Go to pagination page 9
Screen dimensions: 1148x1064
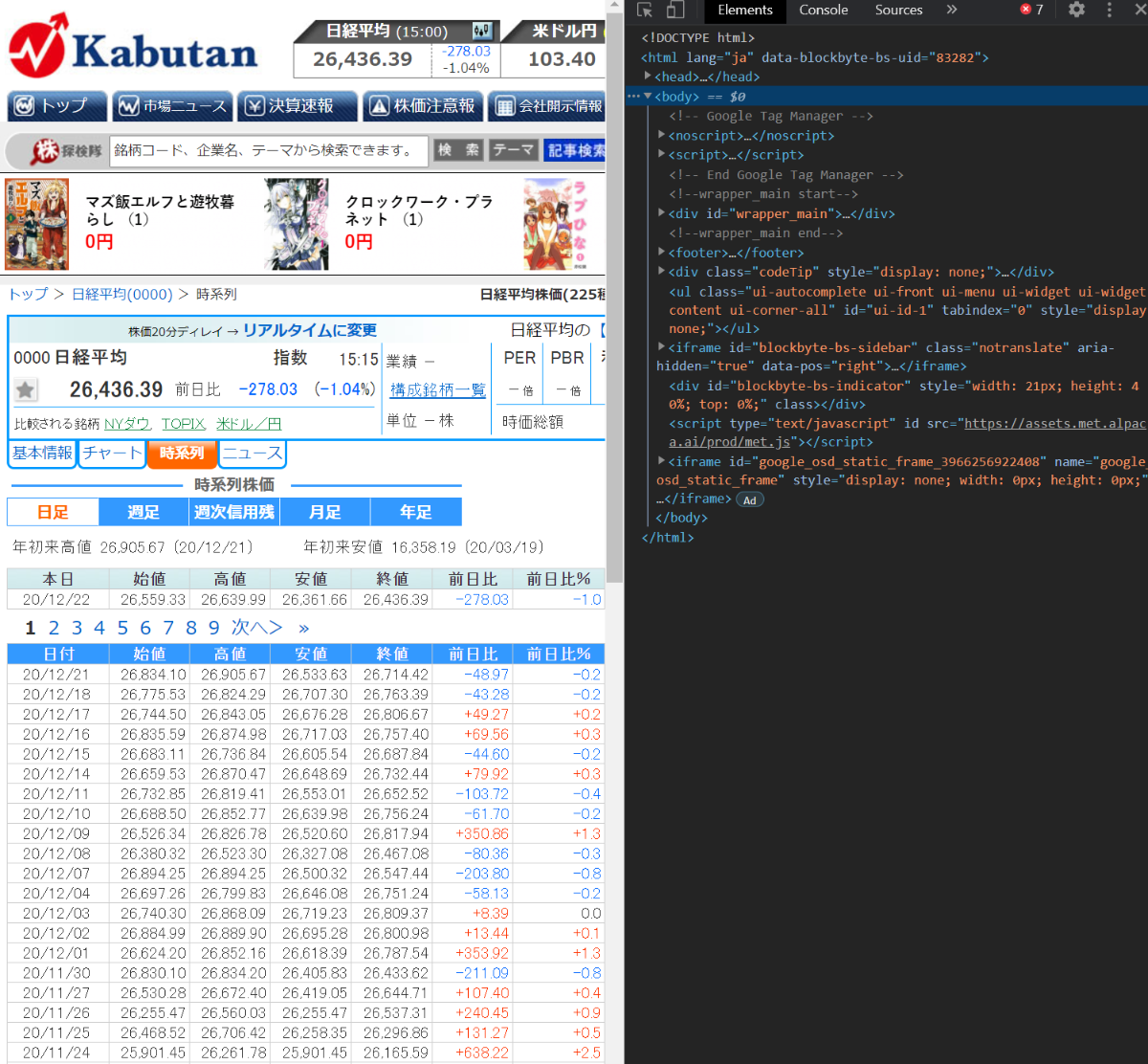tap(214, 628)
